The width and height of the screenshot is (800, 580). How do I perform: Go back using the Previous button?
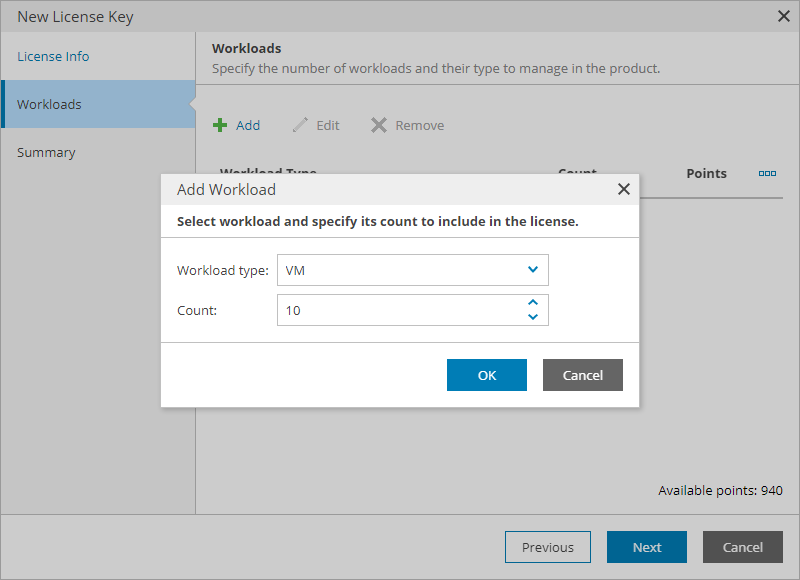[548, 547]
